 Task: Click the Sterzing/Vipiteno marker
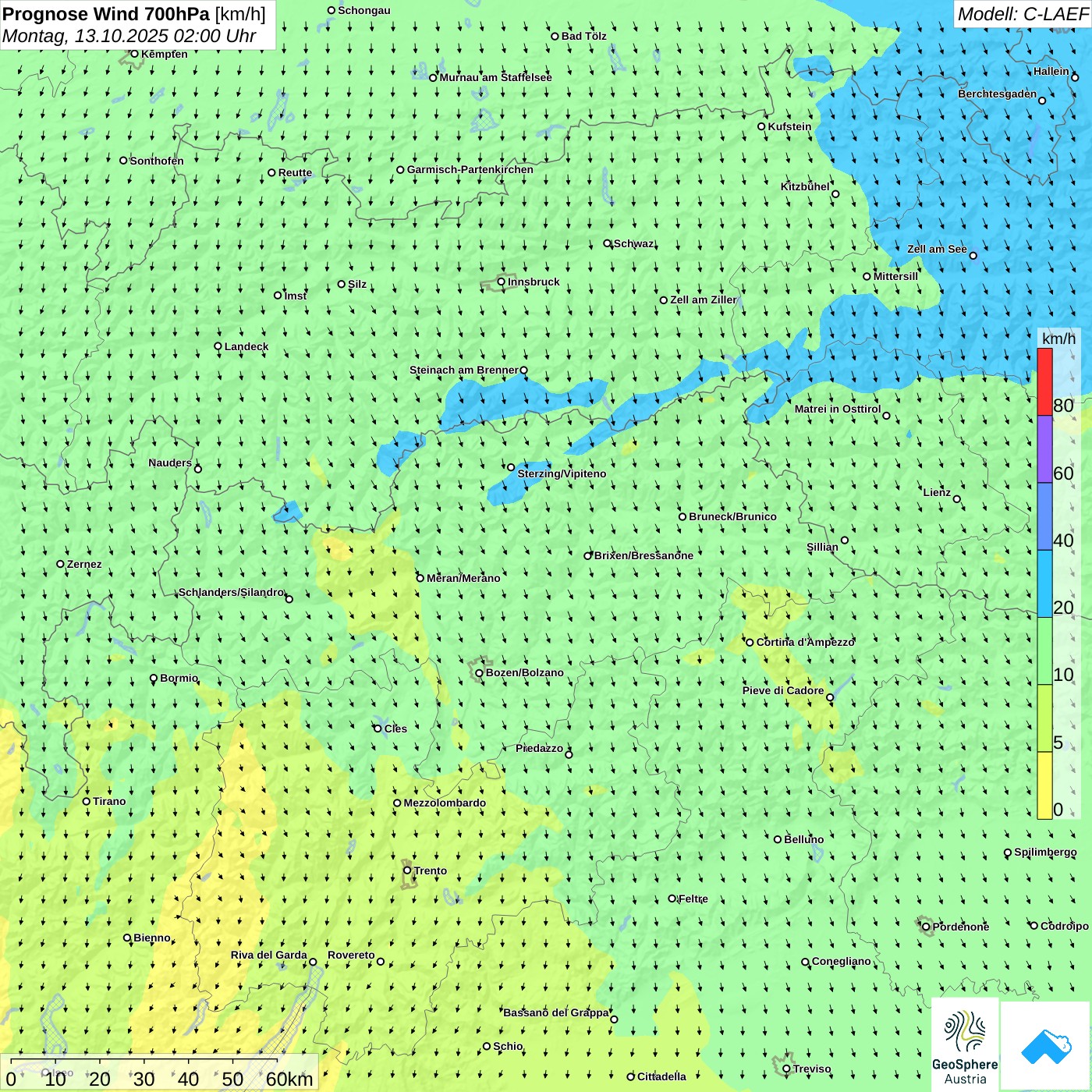(511, 467)
